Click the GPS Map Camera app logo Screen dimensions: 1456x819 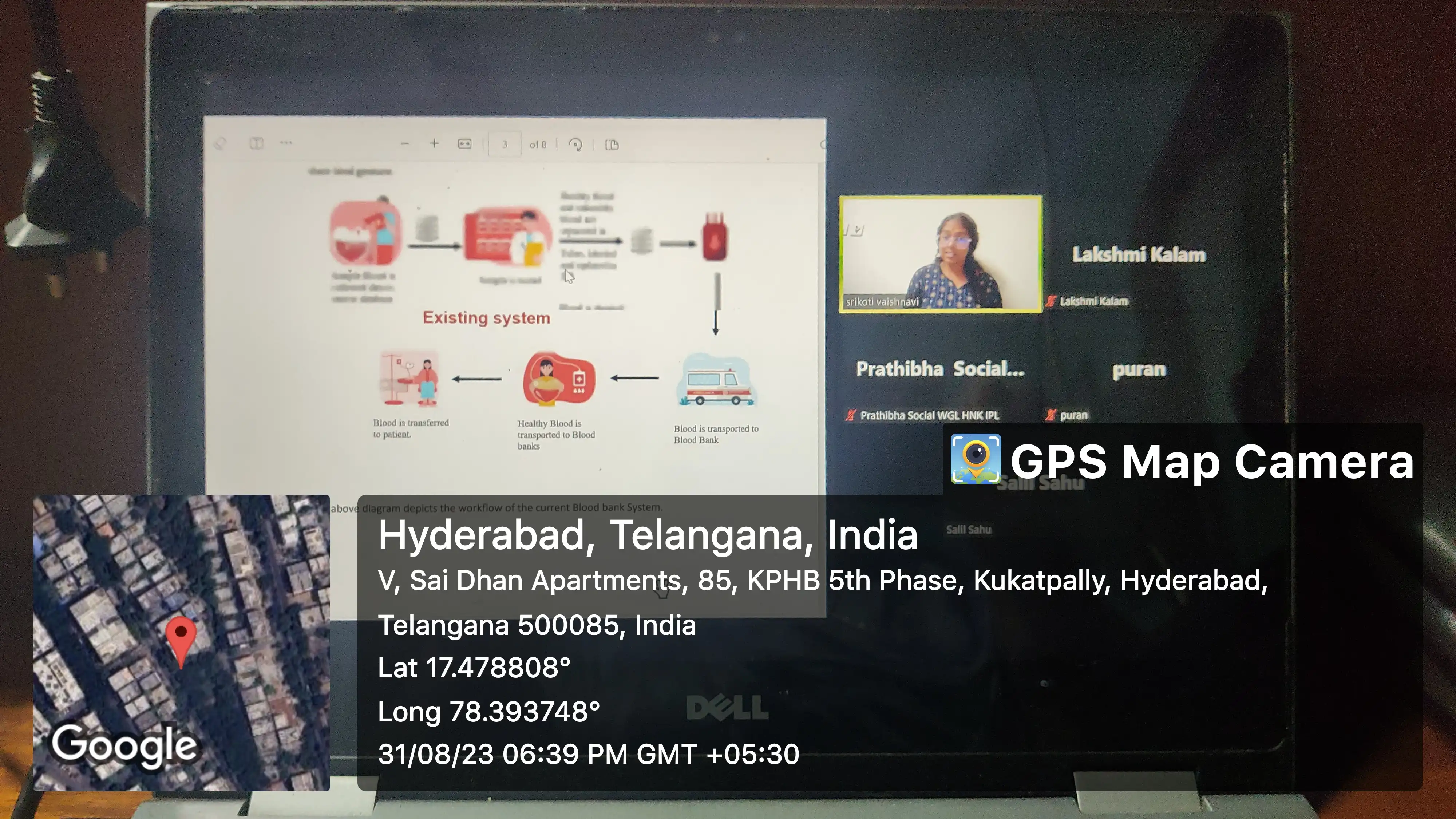976,459
